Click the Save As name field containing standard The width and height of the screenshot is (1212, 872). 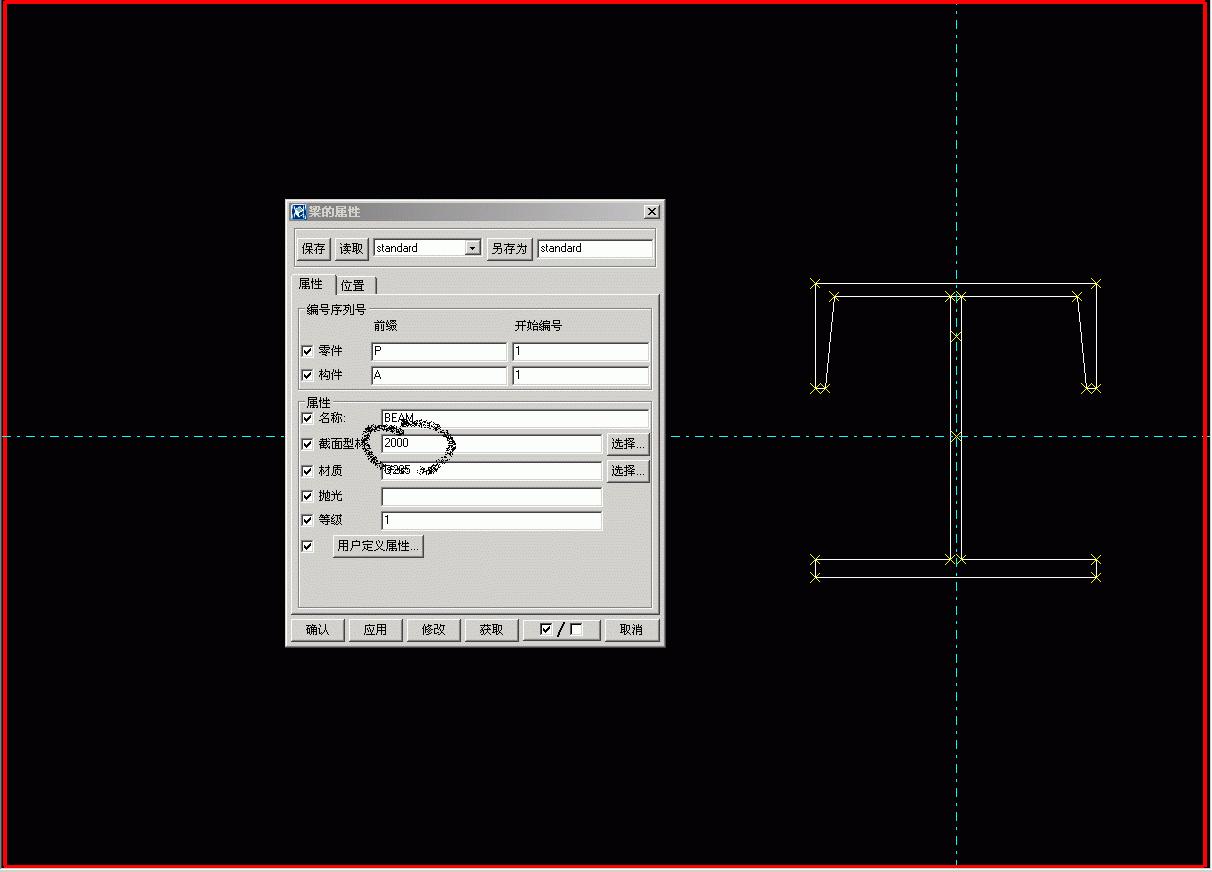coord(595,248)
